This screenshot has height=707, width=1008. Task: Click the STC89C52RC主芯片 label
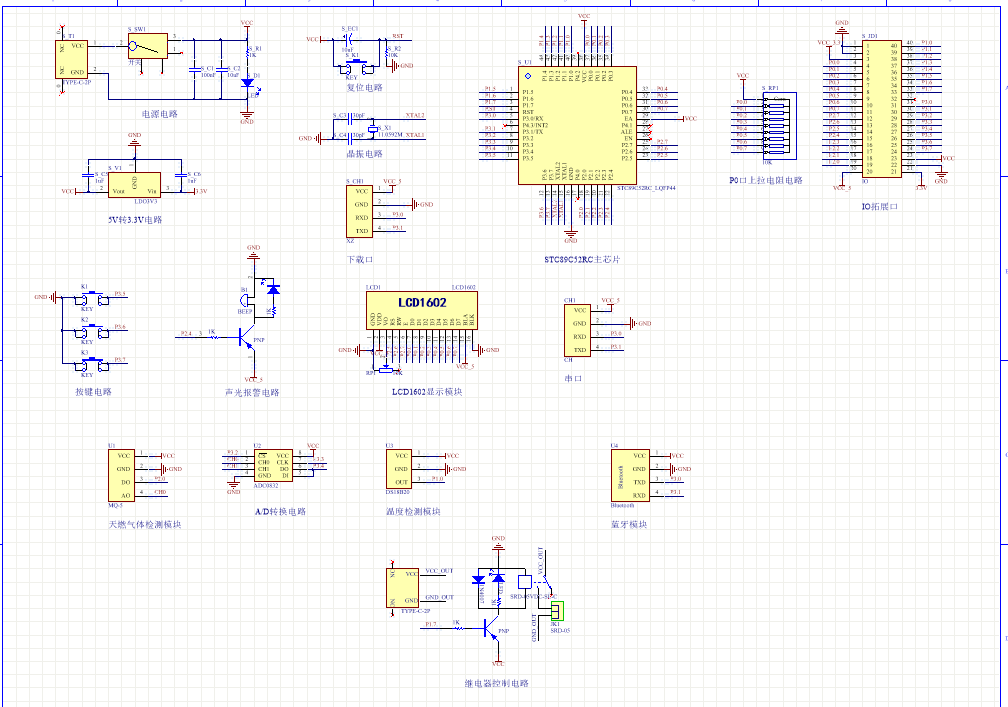click(x=582, y=260)
